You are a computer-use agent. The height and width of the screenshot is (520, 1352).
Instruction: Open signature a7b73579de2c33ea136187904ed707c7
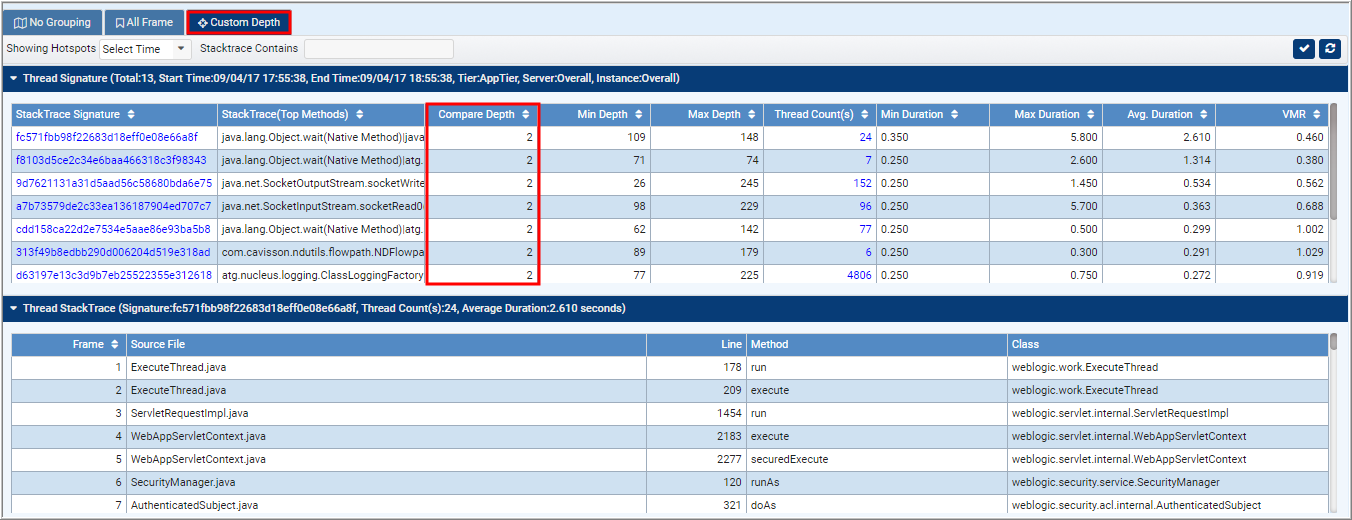pyautogui.click(x=113, y=206)
